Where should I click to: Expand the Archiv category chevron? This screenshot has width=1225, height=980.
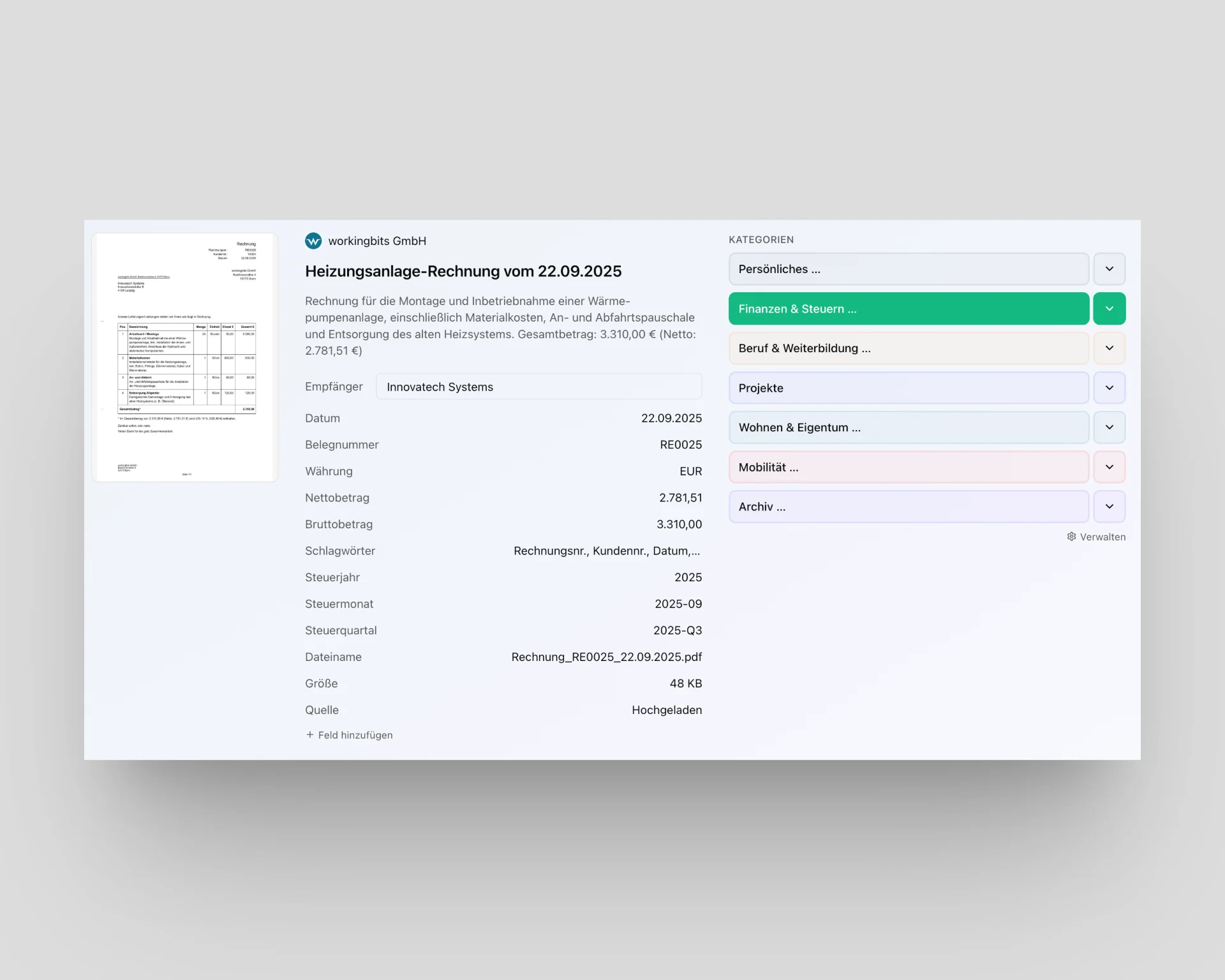(1109, 507)
